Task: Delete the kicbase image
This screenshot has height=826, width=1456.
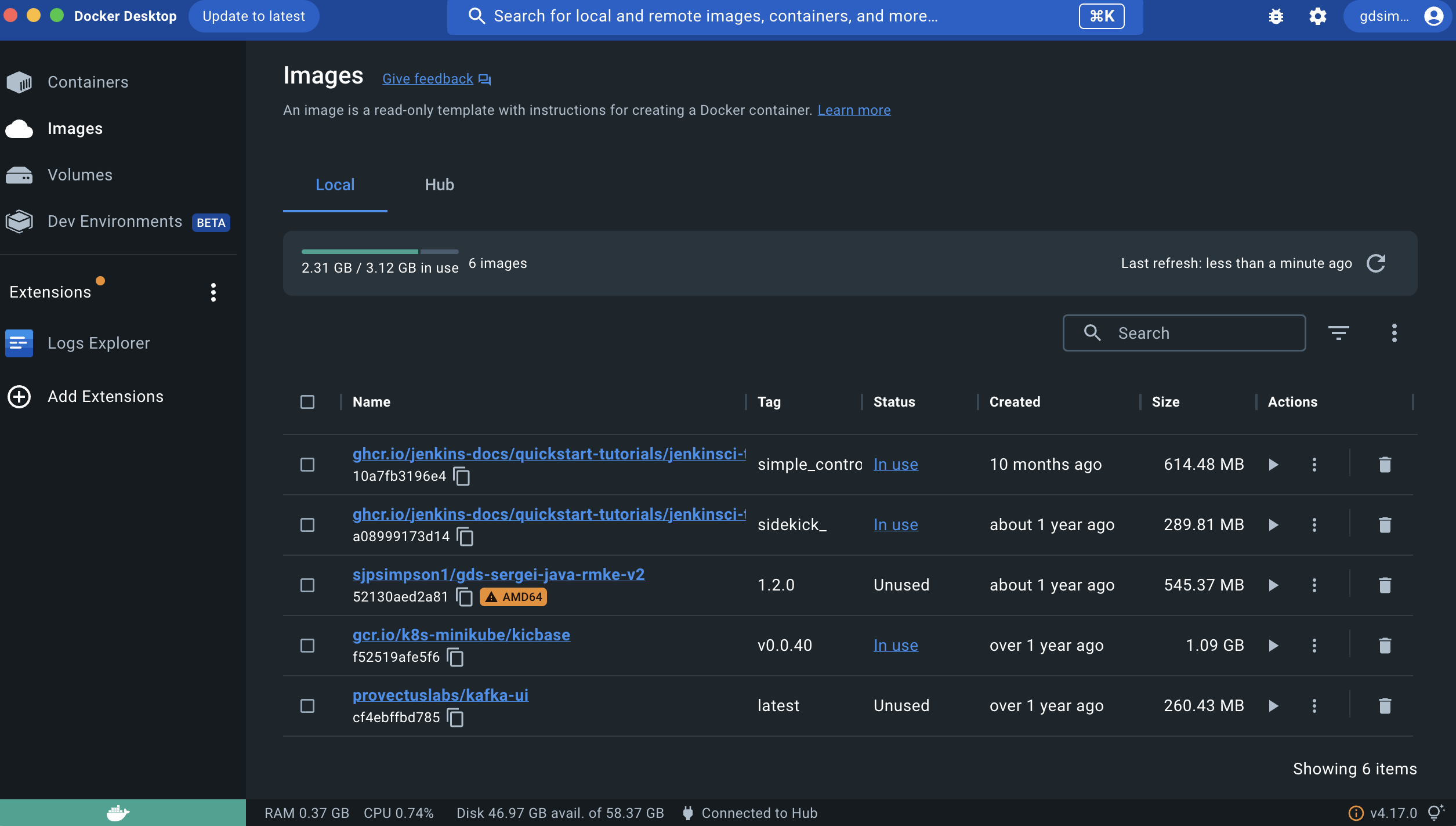Action: click(1385, 646)
